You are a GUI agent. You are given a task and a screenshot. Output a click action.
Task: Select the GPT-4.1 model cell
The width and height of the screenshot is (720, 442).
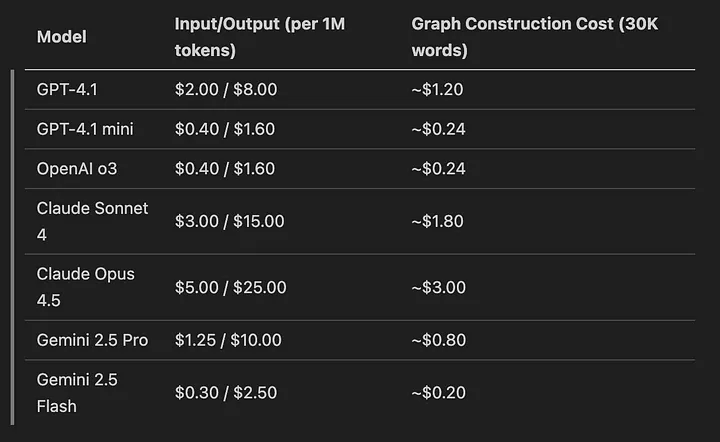point(68,89)
